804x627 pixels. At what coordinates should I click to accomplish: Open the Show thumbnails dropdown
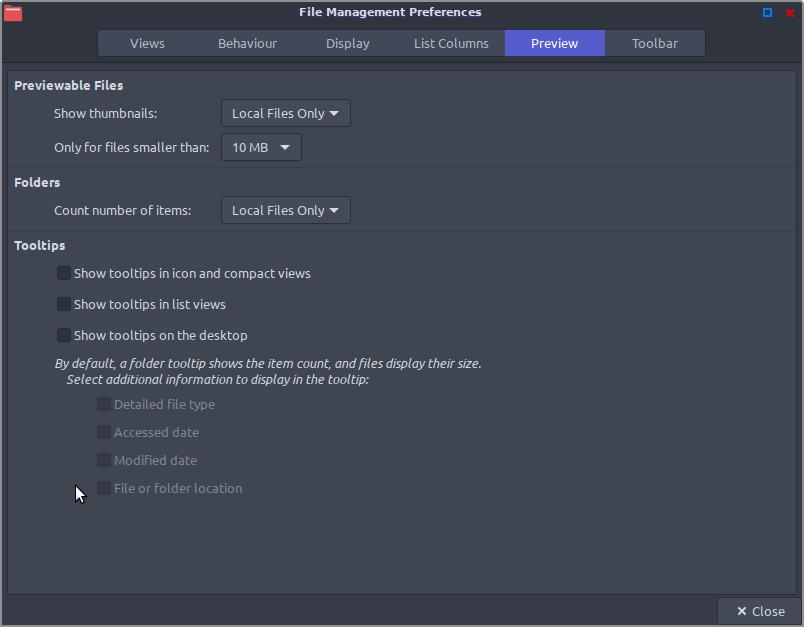286,113
